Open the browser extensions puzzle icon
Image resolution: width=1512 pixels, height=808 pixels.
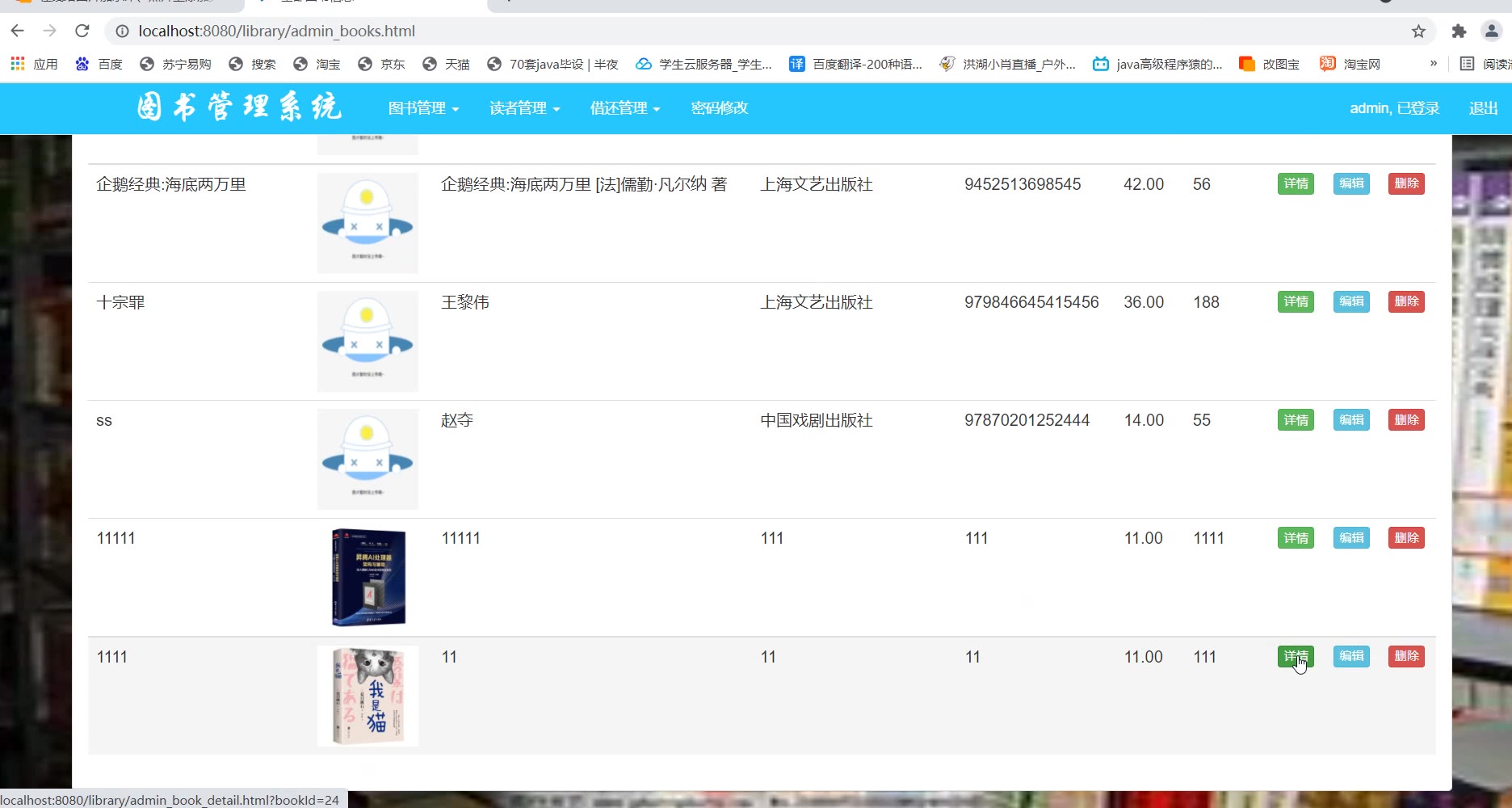(x=1459, y=31)
